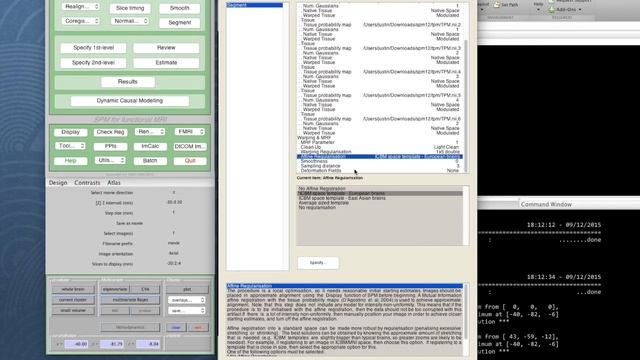Select the Sampling distance row
The width and height of the screenshot is (640, 360).
coord(380,166)
